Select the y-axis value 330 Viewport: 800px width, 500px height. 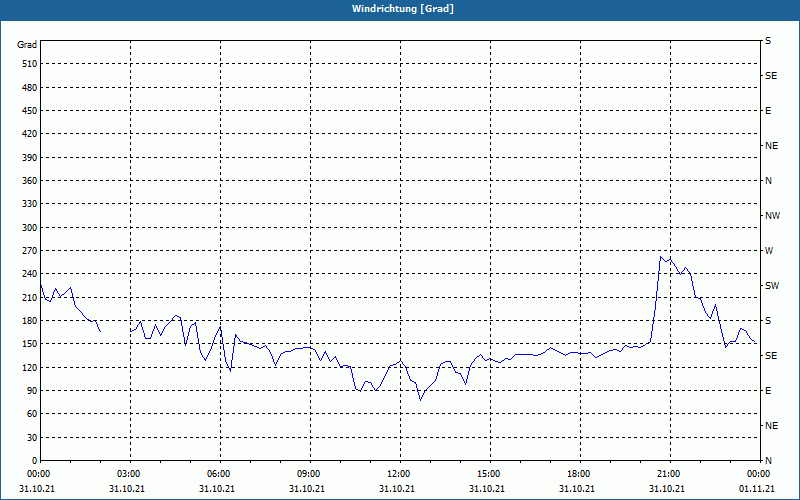pos(30,204)
